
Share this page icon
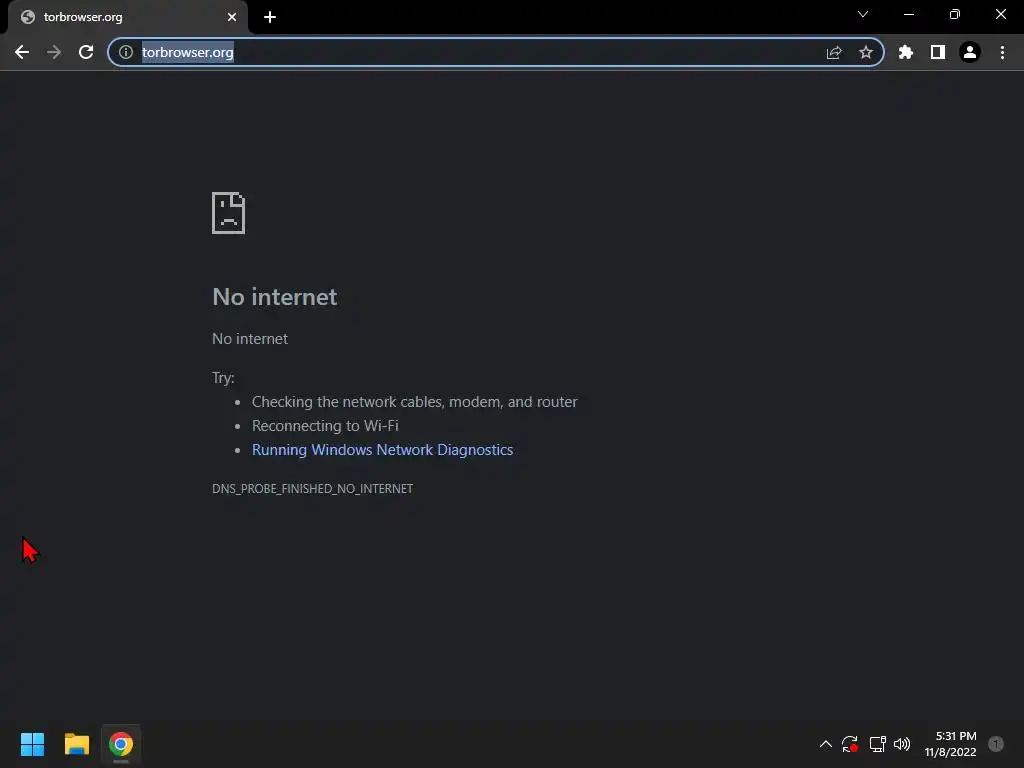(834, 52)
